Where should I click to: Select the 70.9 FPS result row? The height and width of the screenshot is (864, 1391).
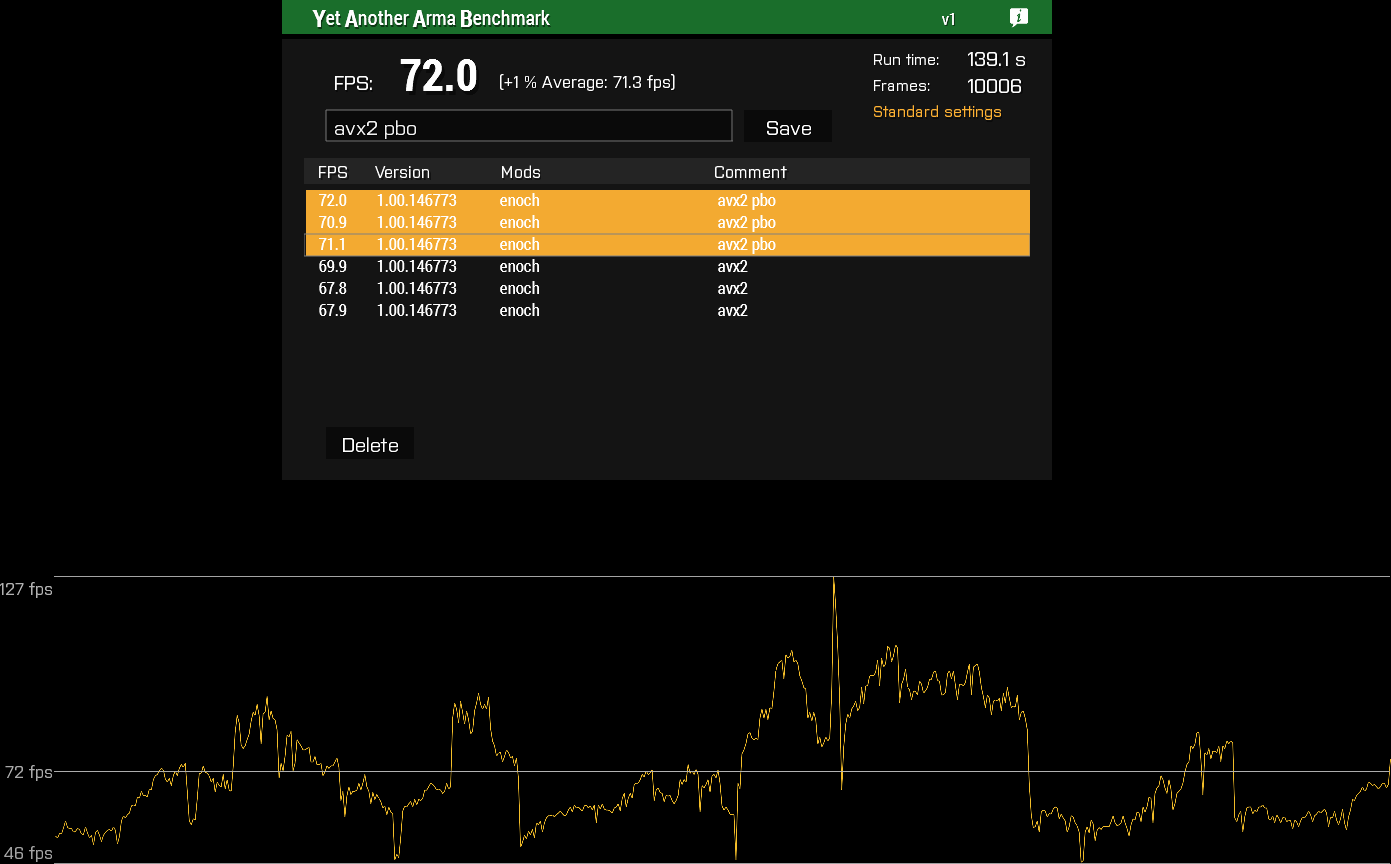[x=667, y=222]
